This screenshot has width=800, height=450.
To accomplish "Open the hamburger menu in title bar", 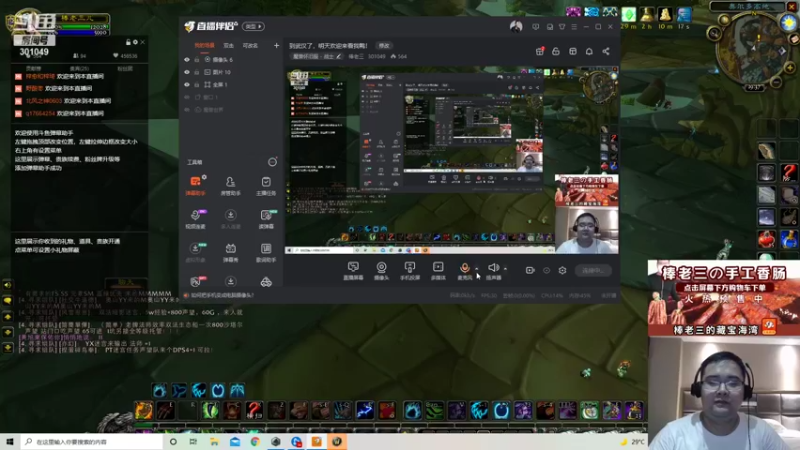I will point(574,27).
